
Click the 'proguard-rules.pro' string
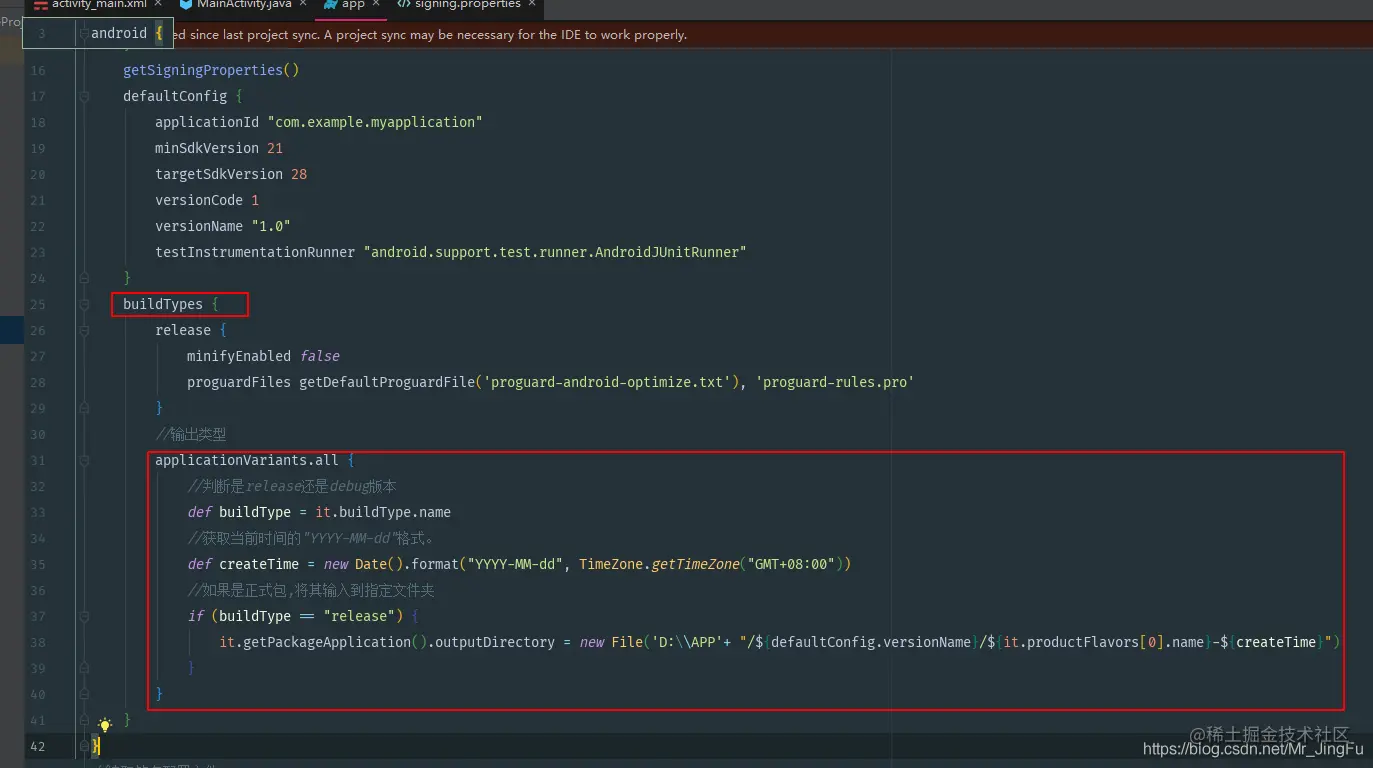(835, 382)
